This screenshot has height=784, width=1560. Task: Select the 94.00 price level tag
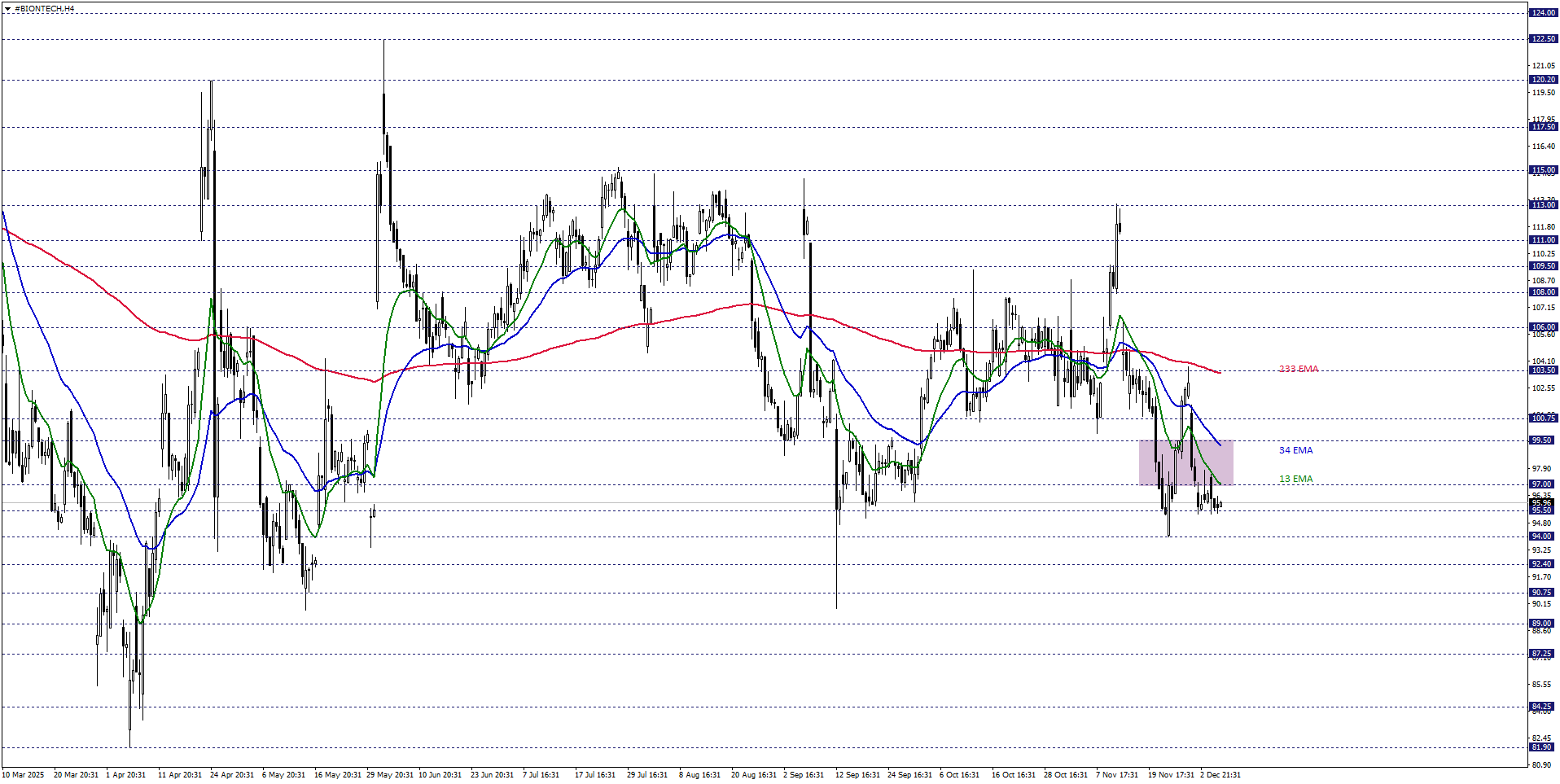coord(1543,537)
